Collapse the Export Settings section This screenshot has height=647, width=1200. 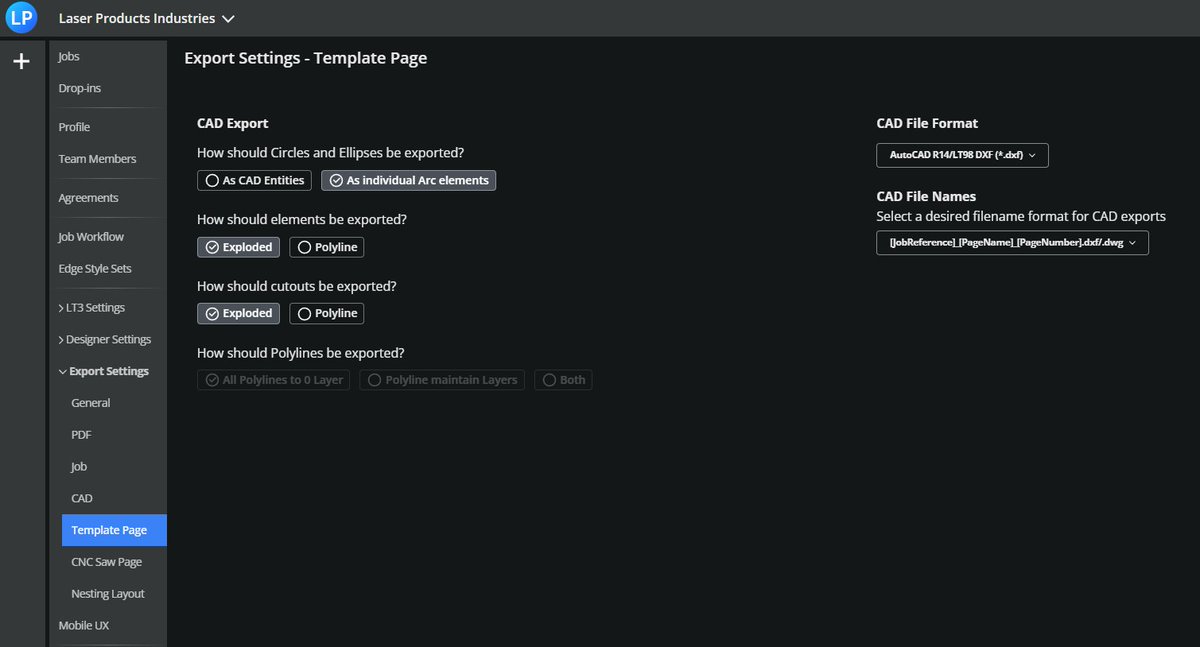click(104, 371)
